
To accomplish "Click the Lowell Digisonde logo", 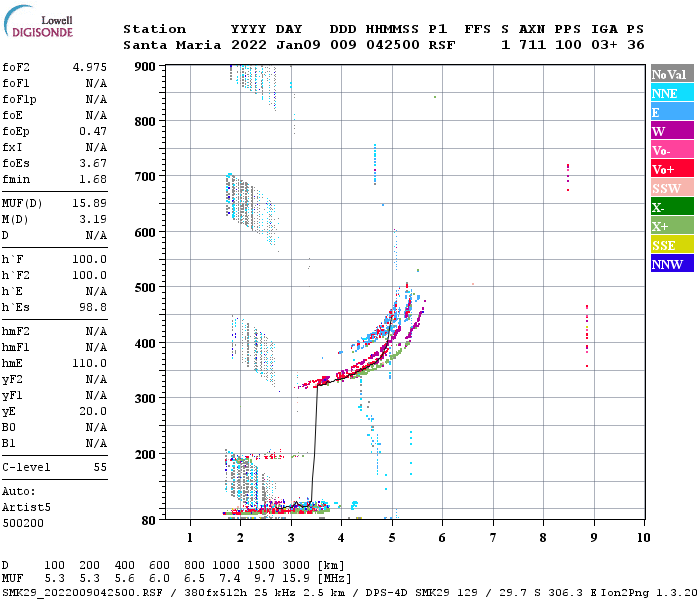I will point(38,21).
